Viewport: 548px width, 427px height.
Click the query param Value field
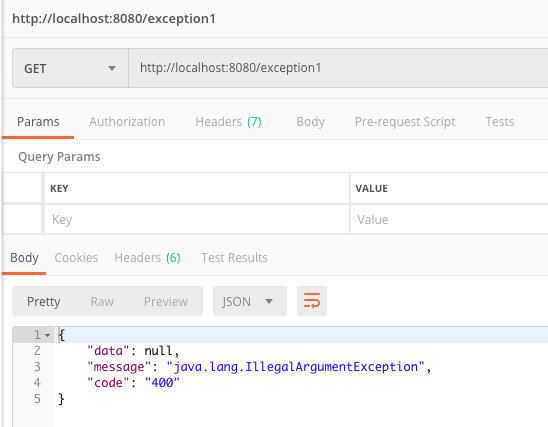click(x=449, y=219)
